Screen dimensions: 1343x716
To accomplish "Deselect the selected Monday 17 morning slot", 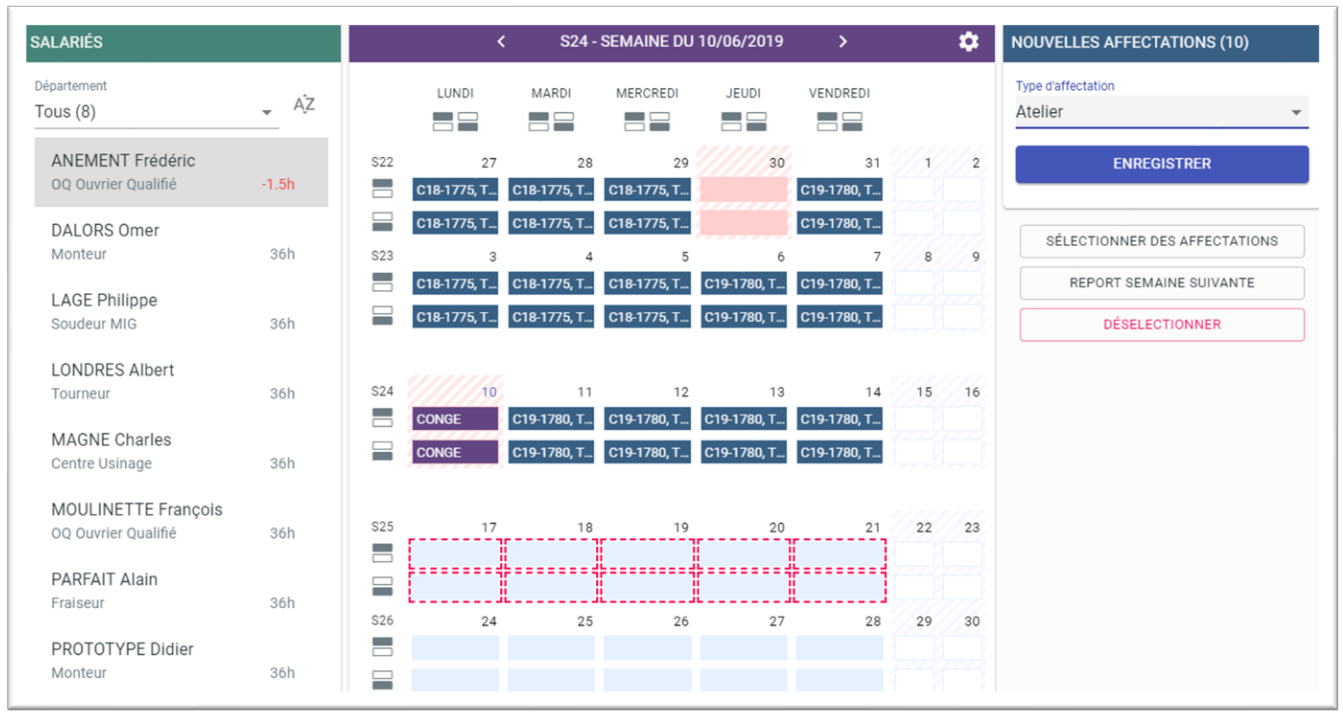I will 454,554.
